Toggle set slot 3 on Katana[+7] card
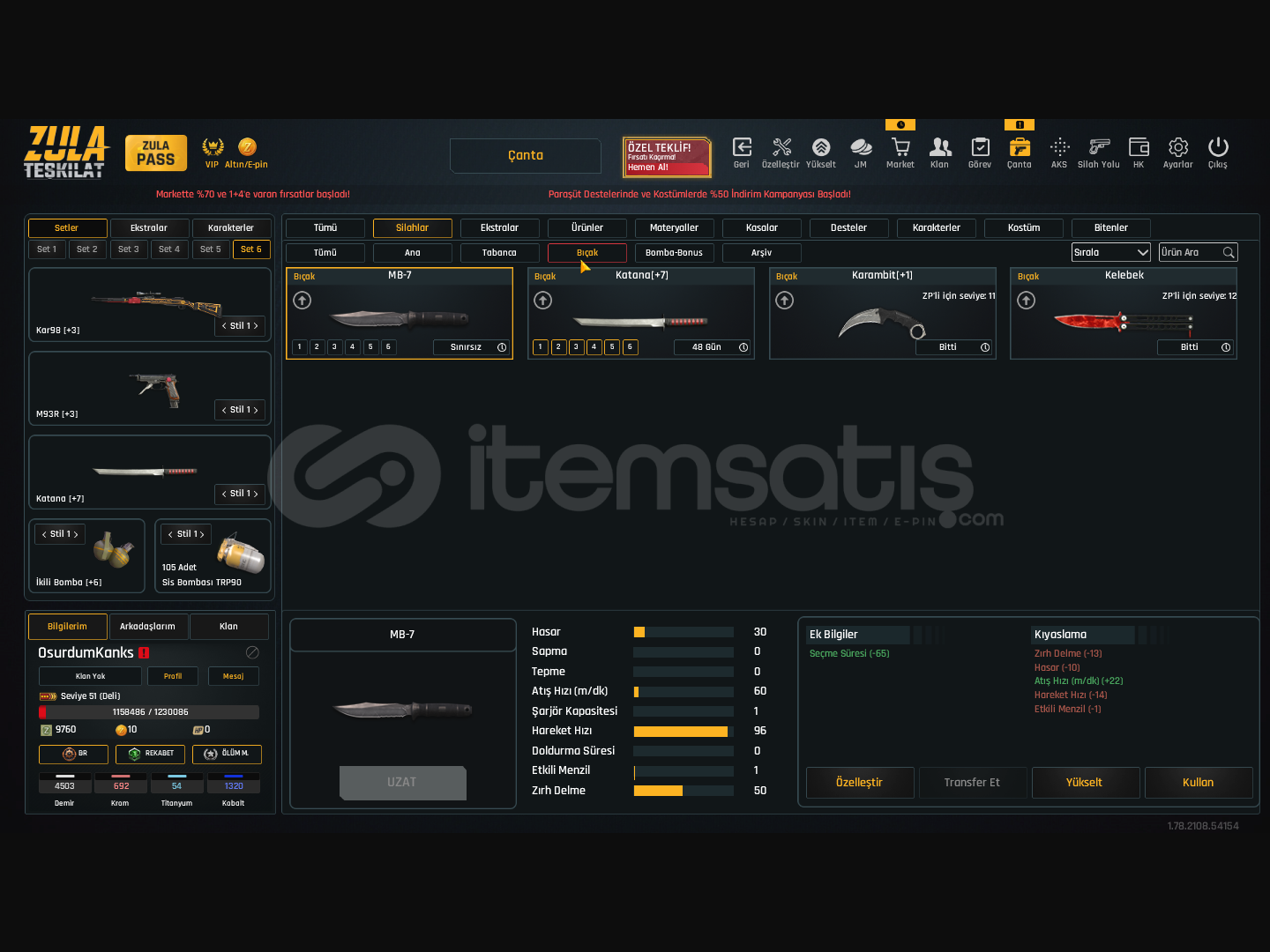Screen dimensions: 1270x952 coord(576,347)
